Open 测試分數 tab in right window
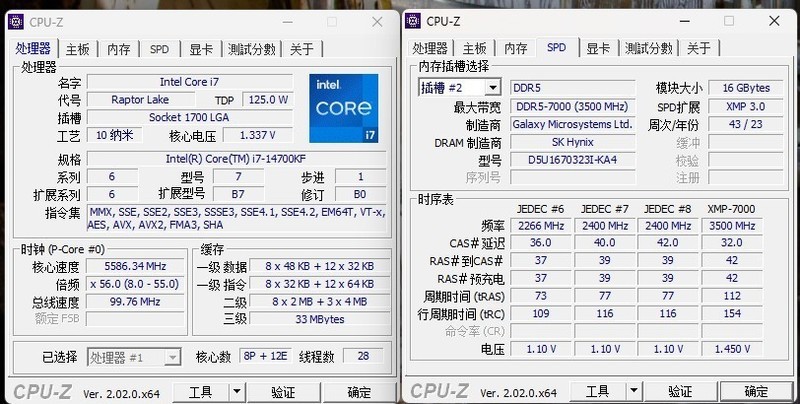 pyautogui.click(x=649, y=48)
